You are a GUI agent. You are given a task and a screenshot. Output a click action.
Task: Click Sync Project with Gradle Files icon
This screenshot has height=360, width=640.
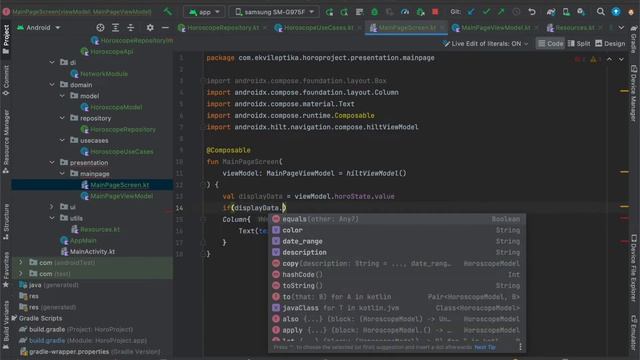click(x=551, y=12)
